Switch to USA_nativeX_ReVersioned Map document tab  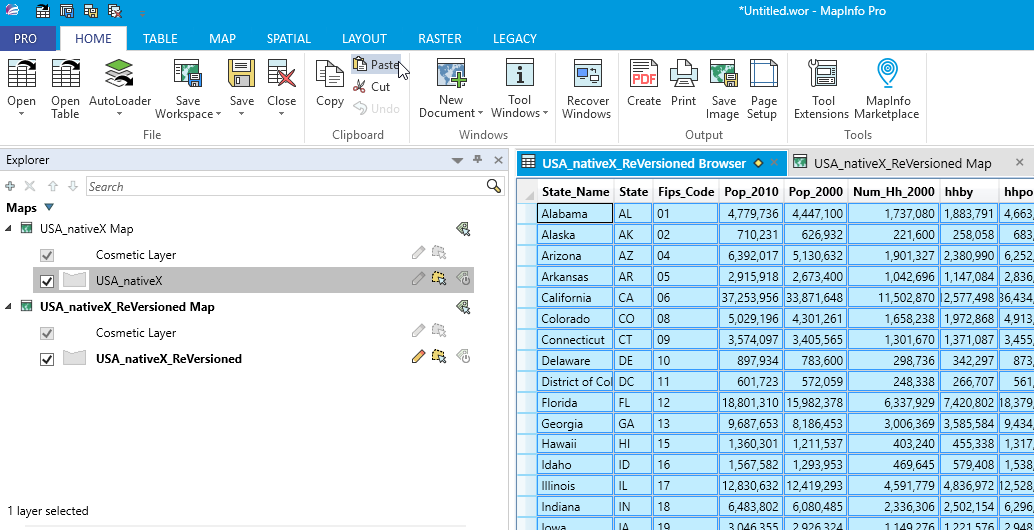(x=902, y=163)
